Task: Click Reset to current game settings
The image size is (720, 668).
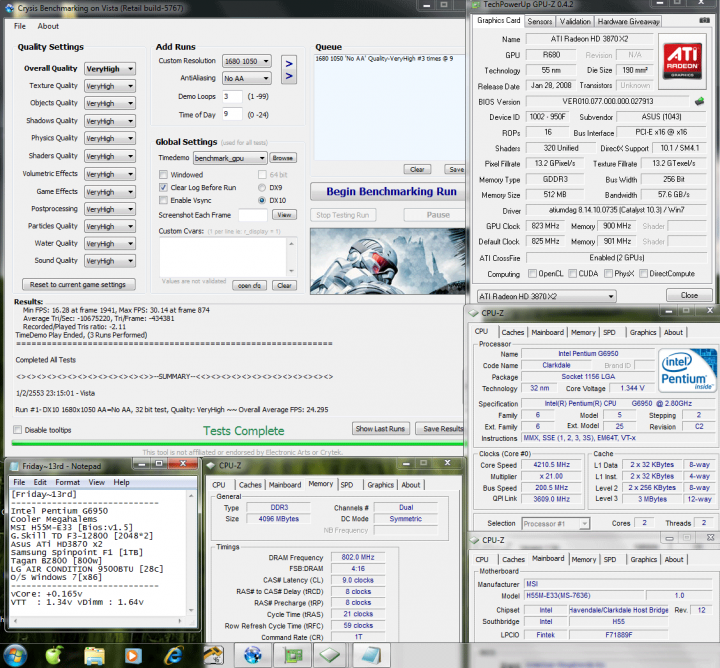Action: coord(78,285)
